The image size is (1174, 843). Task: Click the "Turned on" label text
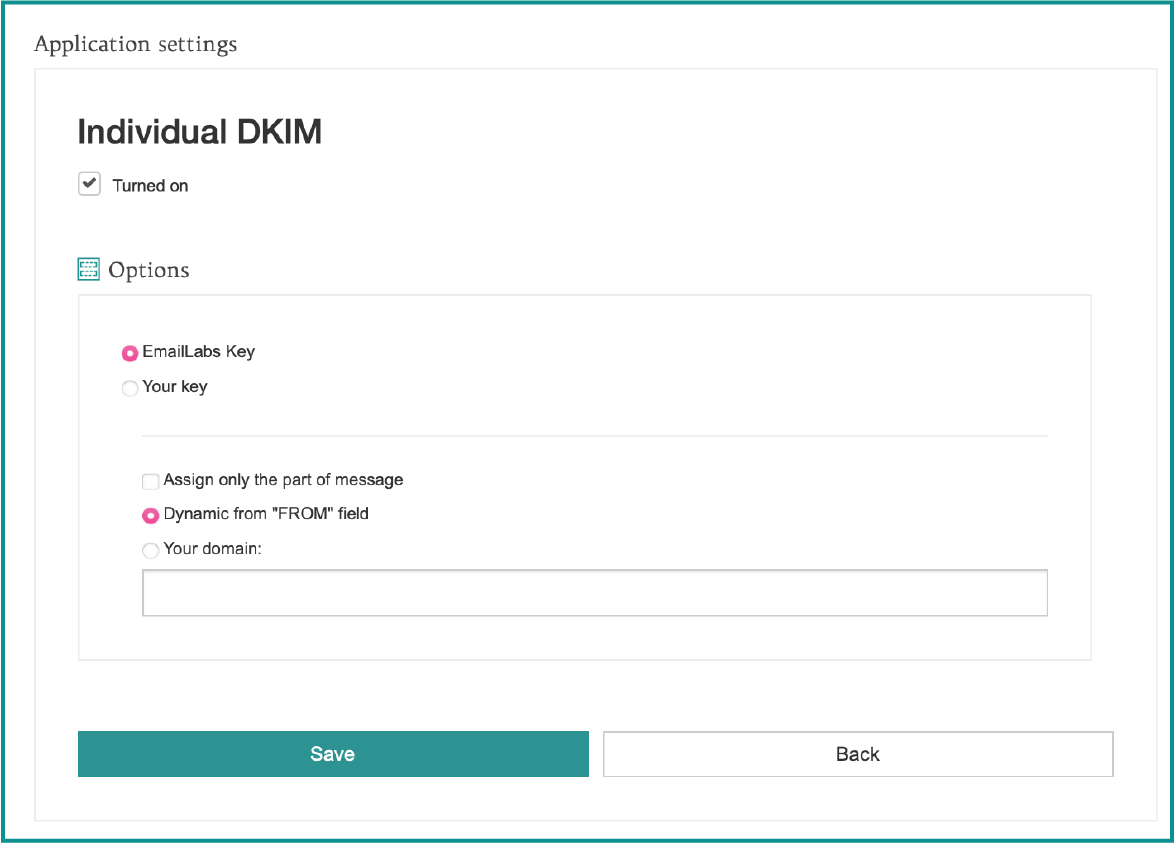150,185
